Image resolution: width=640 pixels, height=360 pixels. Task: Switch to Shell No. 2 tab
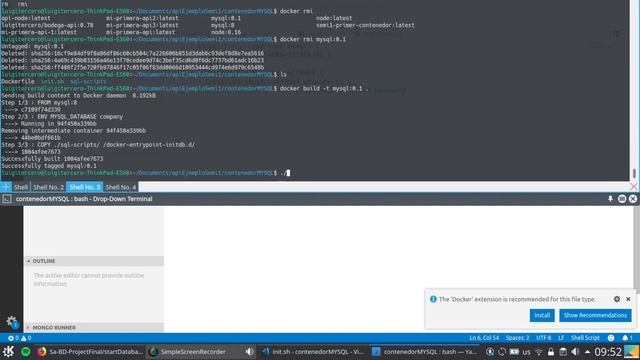(48, 187)
